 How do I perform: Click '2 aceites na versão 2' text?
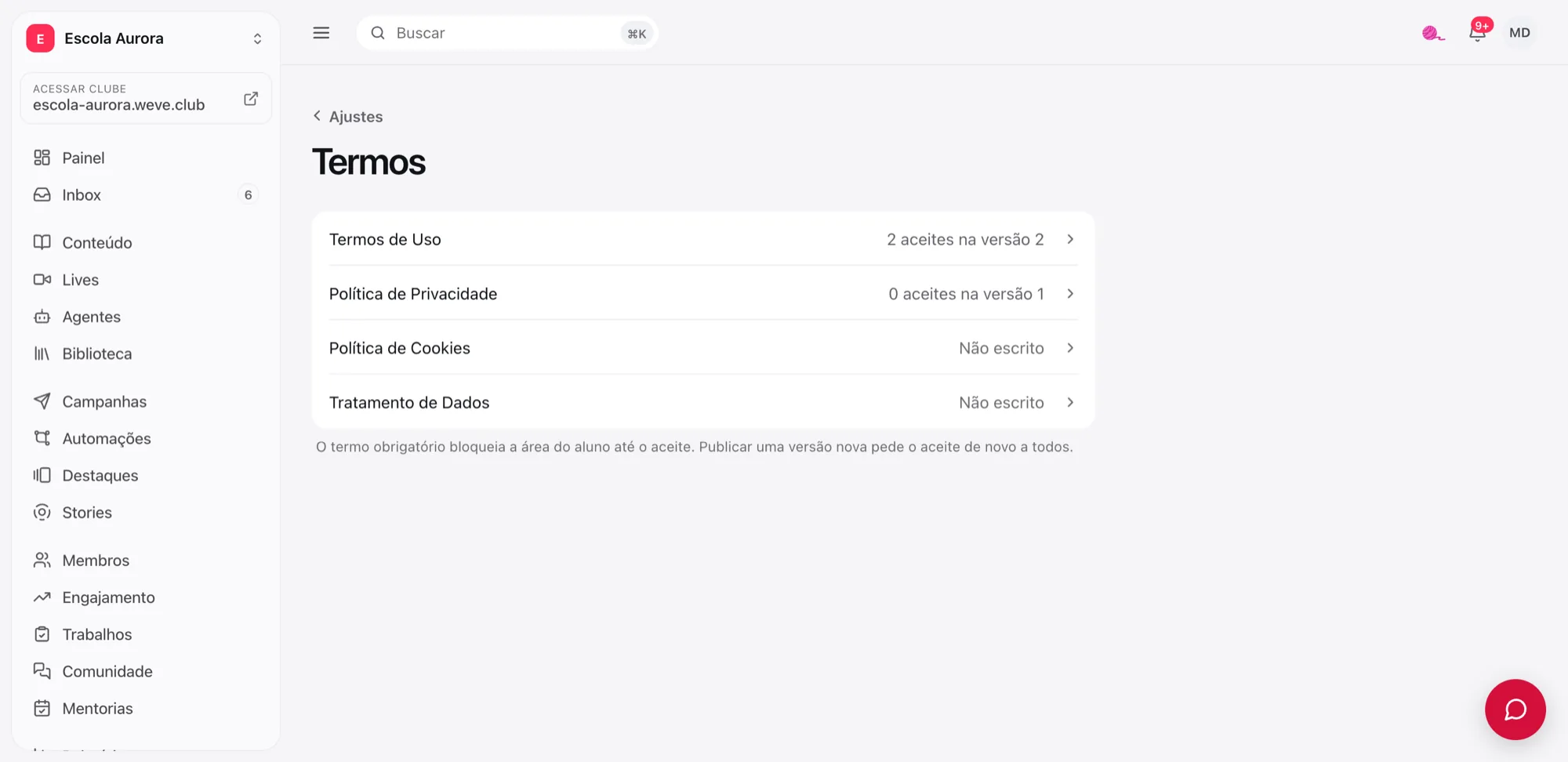pos(965,239)
